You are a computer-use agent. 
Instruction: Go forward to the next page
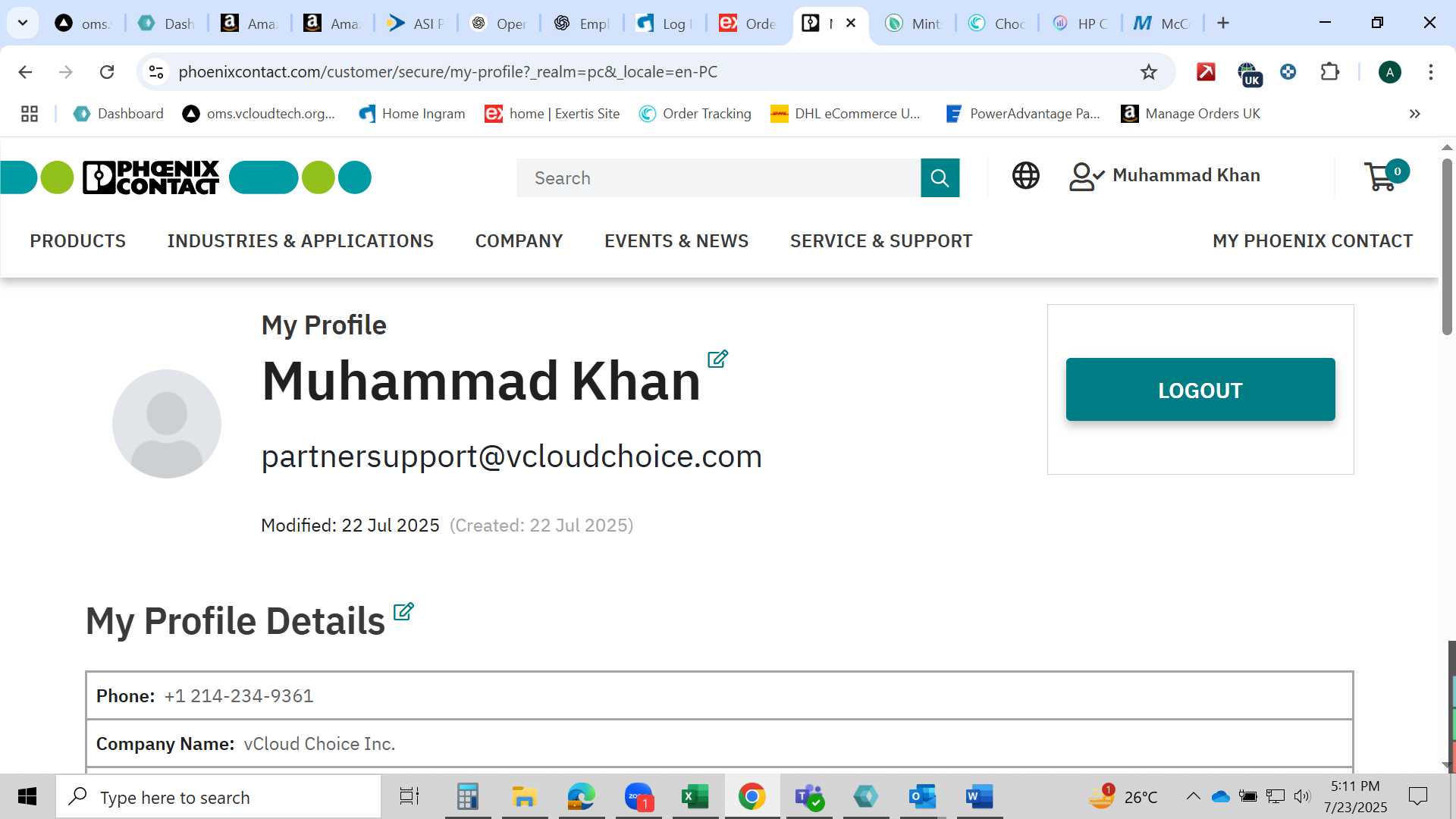pos(66,72)
